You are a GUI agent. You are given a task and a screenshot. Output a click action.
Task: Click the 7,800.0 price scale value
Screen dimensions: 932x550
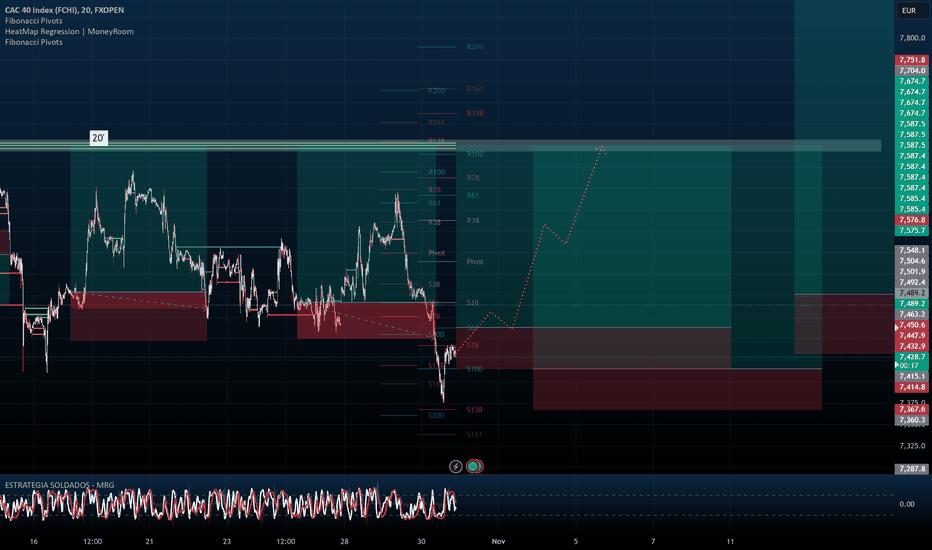point(912,38)
